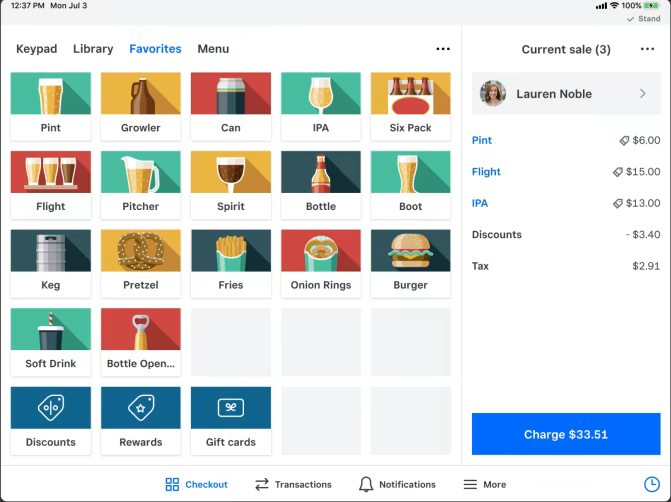671x502 pixels.
Task: Switch to the Library tab
Action: pyautogui.click(x=93, y=49)
